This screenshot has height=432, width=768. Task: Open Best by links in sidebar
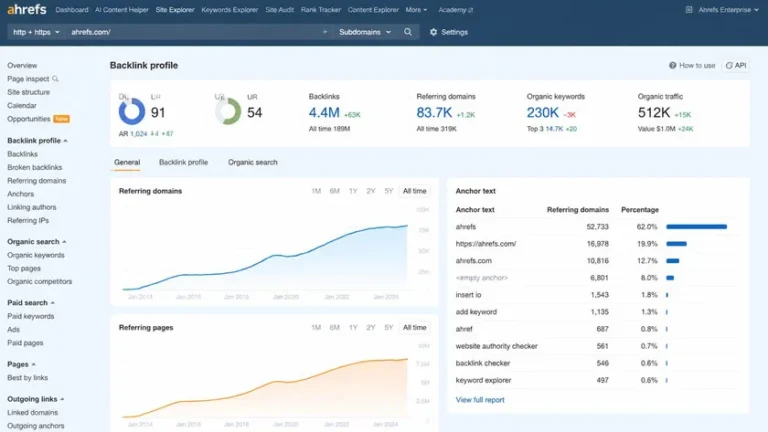(x=27, y=378)
